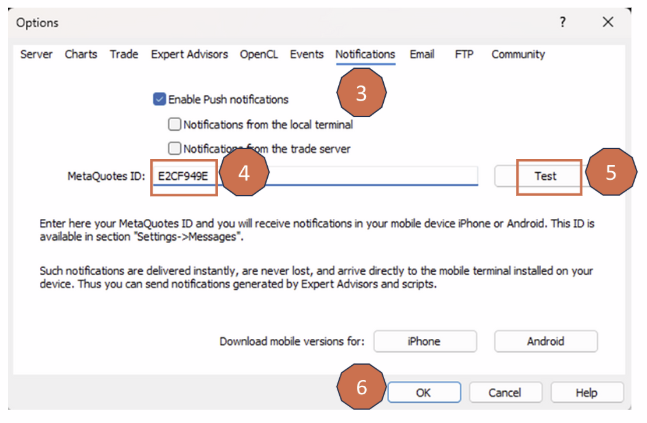Screen dimensions: 647x423
Task: Go to Expert Advisors tab
Action: pyautogui.click(x=189, y=55)
